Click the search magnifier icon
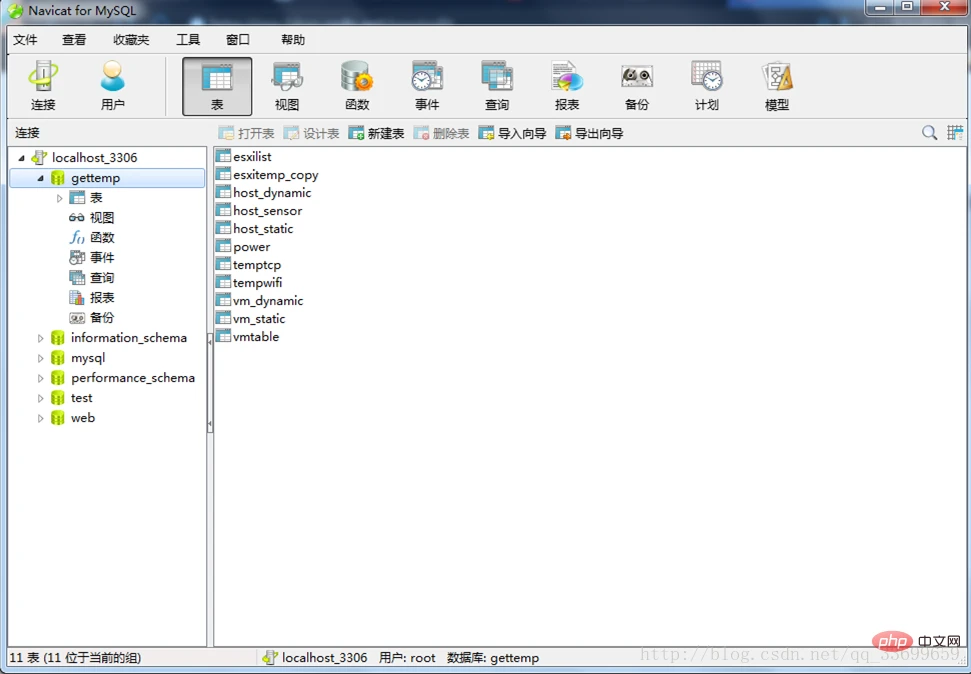 (929, 133)
